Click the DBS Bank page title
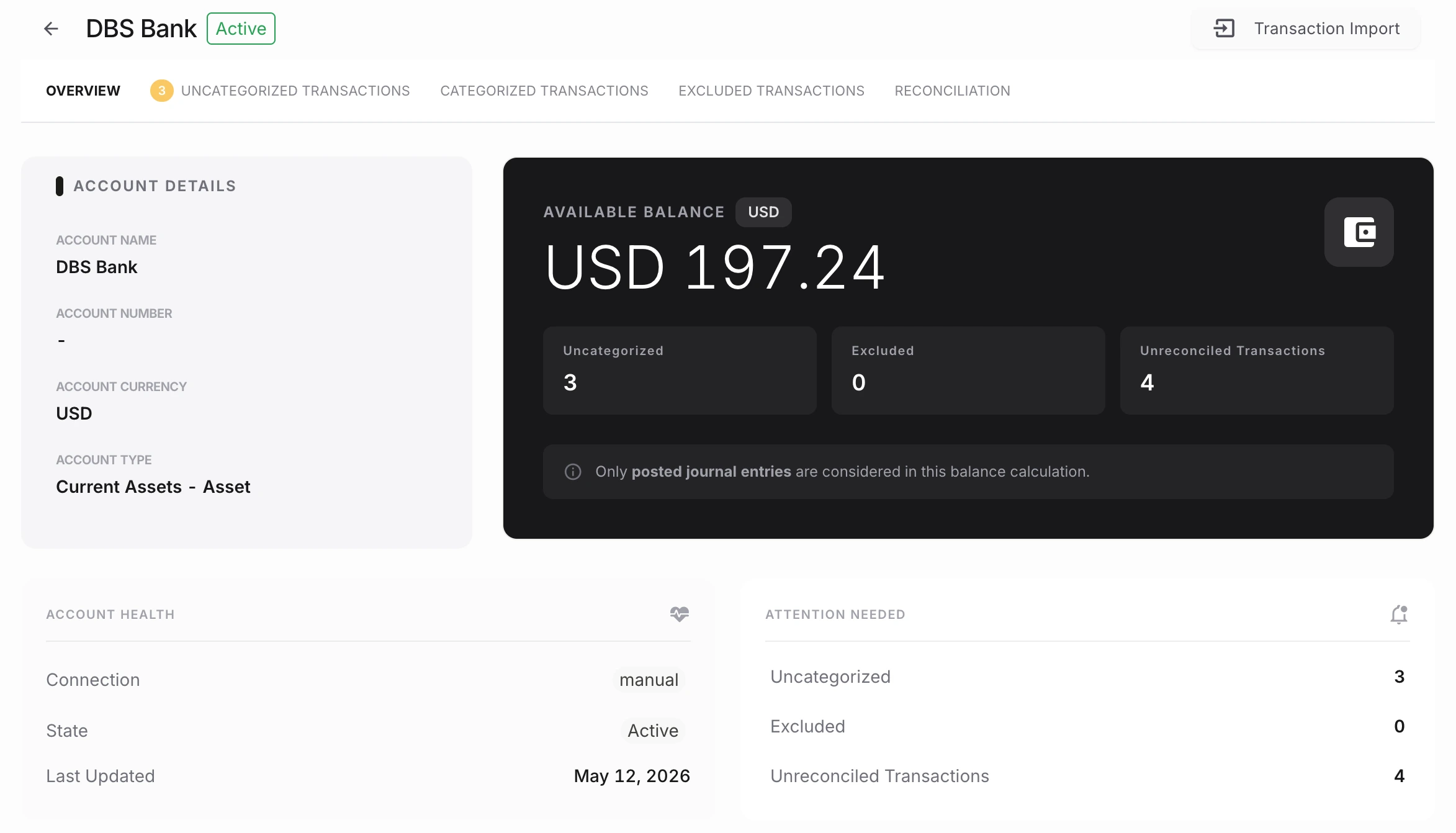 click(x=141, y=29)
